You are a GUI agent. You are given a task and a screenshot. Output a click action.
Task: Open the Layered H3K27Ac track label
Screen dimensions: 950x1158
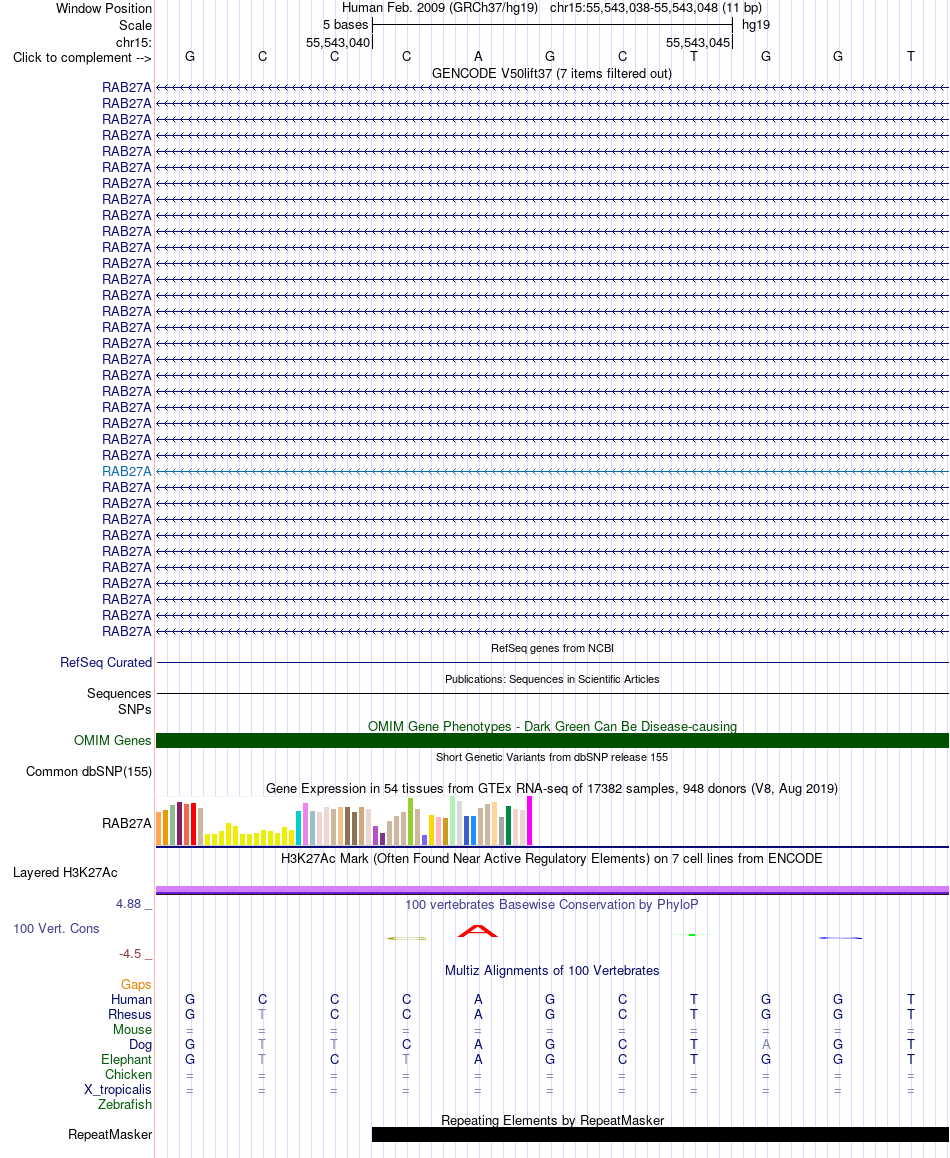coord(65,872)
